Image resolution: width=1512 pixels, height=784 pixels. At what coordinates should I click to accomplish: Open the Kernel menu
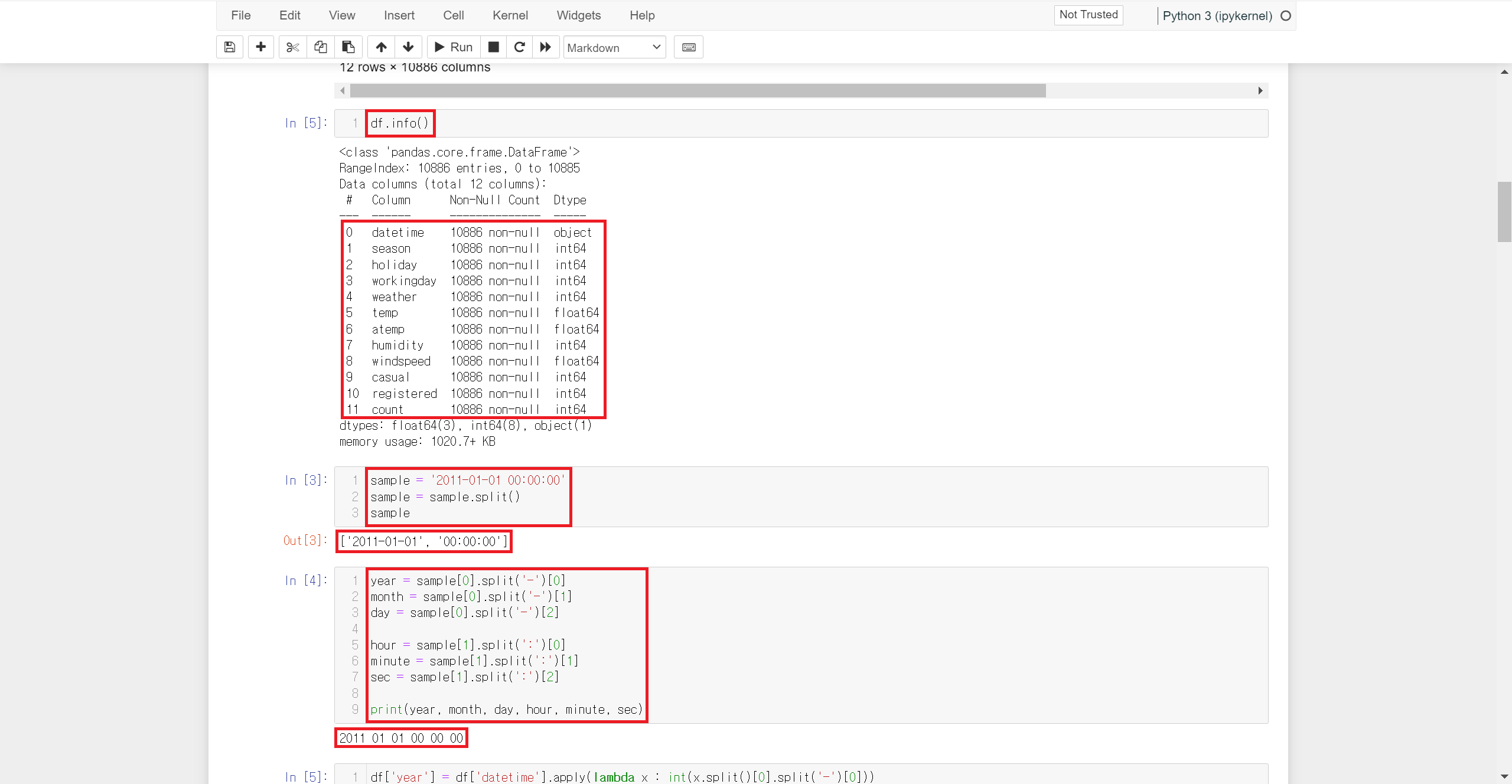click(x=510, y=15)
